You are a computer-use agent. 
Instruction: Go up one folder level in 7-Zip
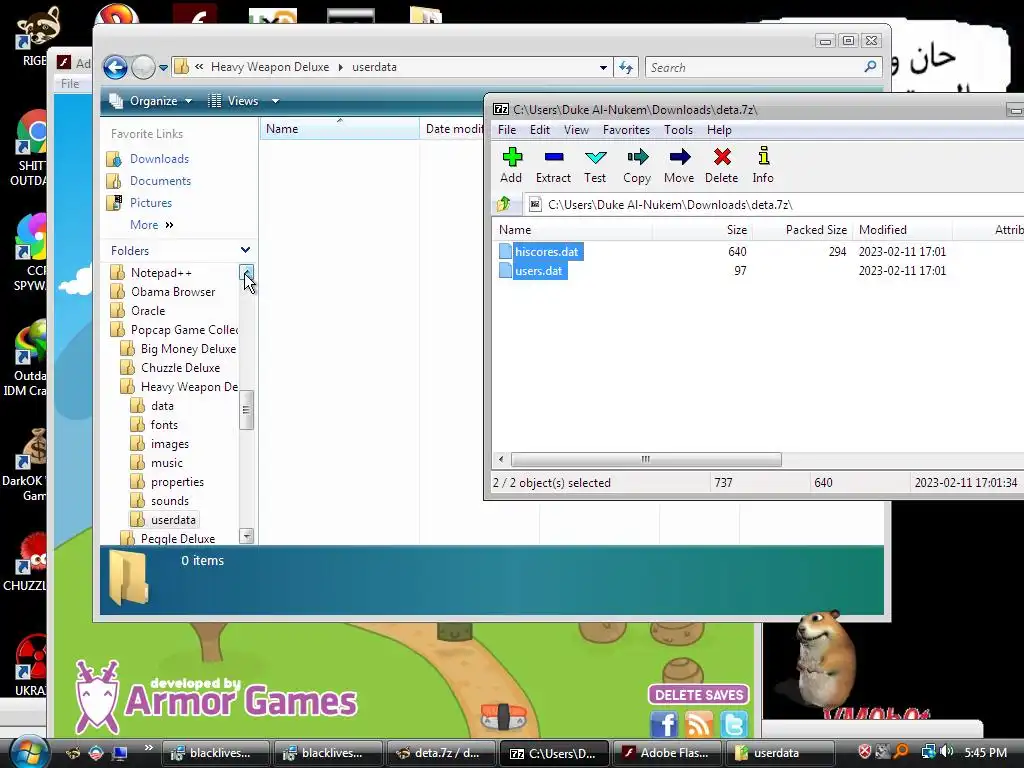click(504, 204)
